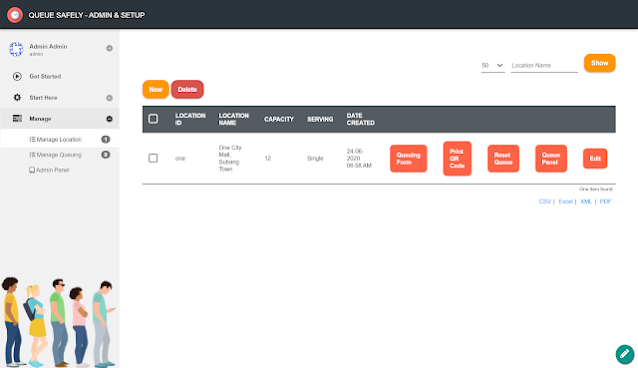Expand the Admin Admin profile menu

click(x=109, y=48)
